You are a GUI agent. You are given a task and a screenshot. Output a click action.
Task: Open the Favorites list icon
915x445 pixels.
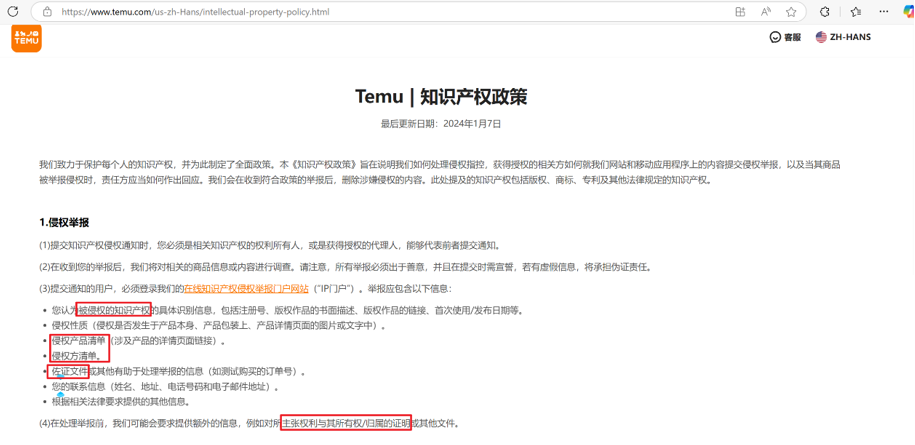click(x=856, y=12)
